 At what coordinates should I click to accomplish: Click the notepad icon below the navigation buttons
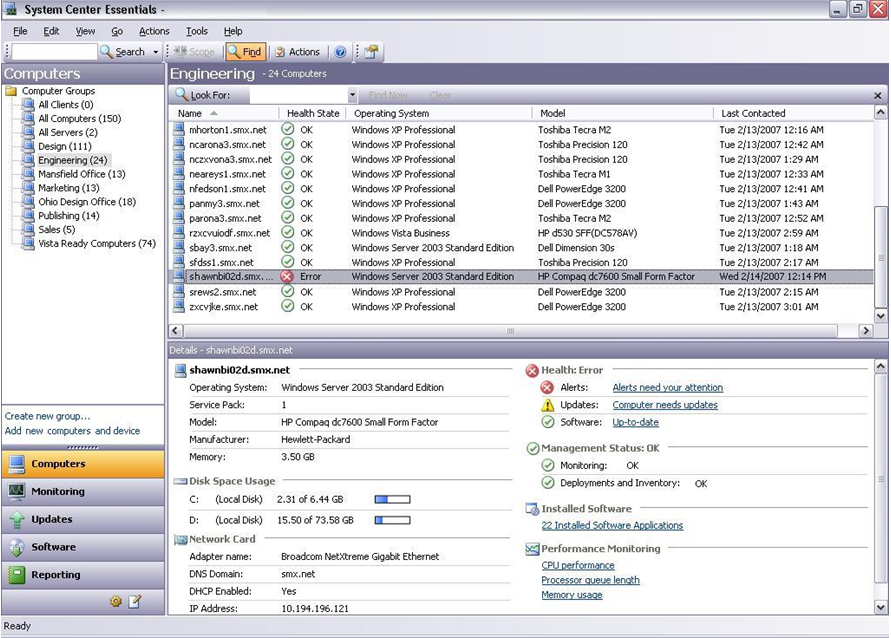(135, 601)
